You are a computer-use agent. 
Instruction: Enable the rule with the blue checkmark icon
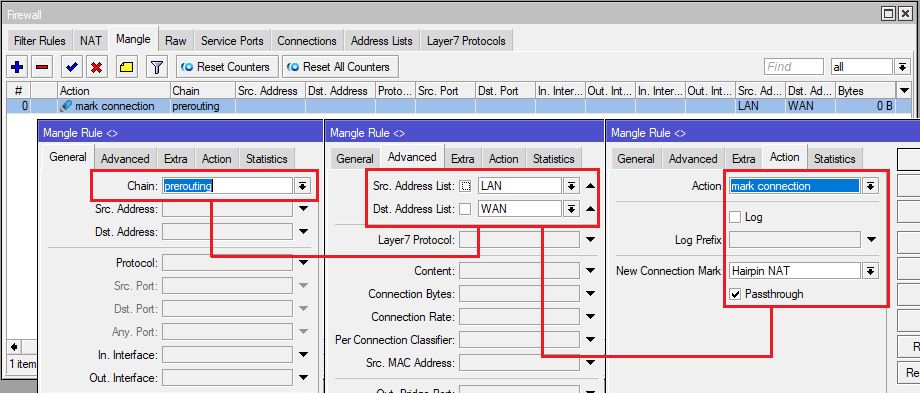pyautogui.click(x=72, y=67)
